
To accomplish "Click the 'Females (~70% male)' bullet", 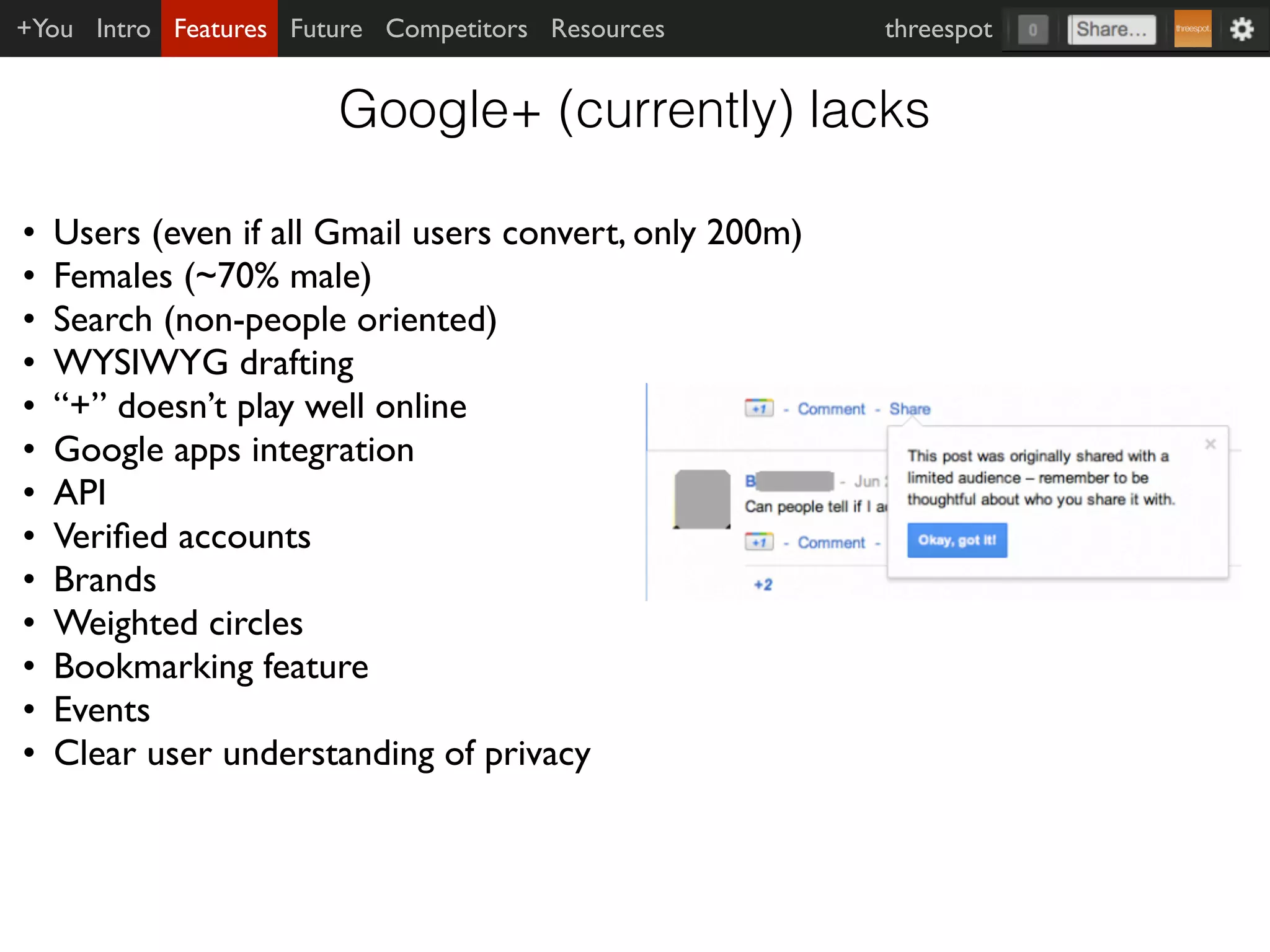I will click(x=212, y=276).
